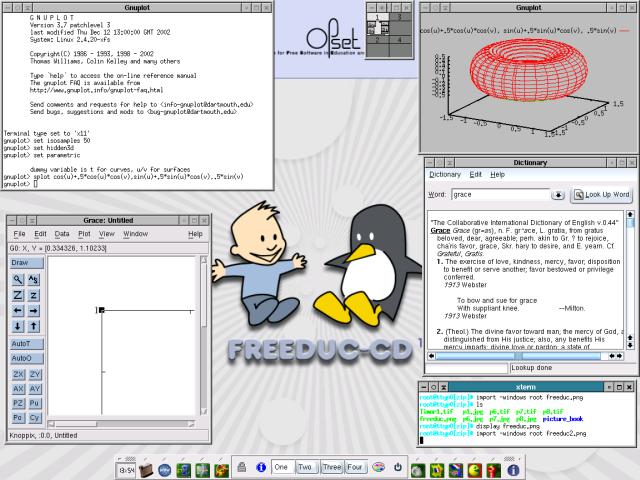
Task: Click the Pu button in Grace toolbar
Action: [x=35, y=403]
